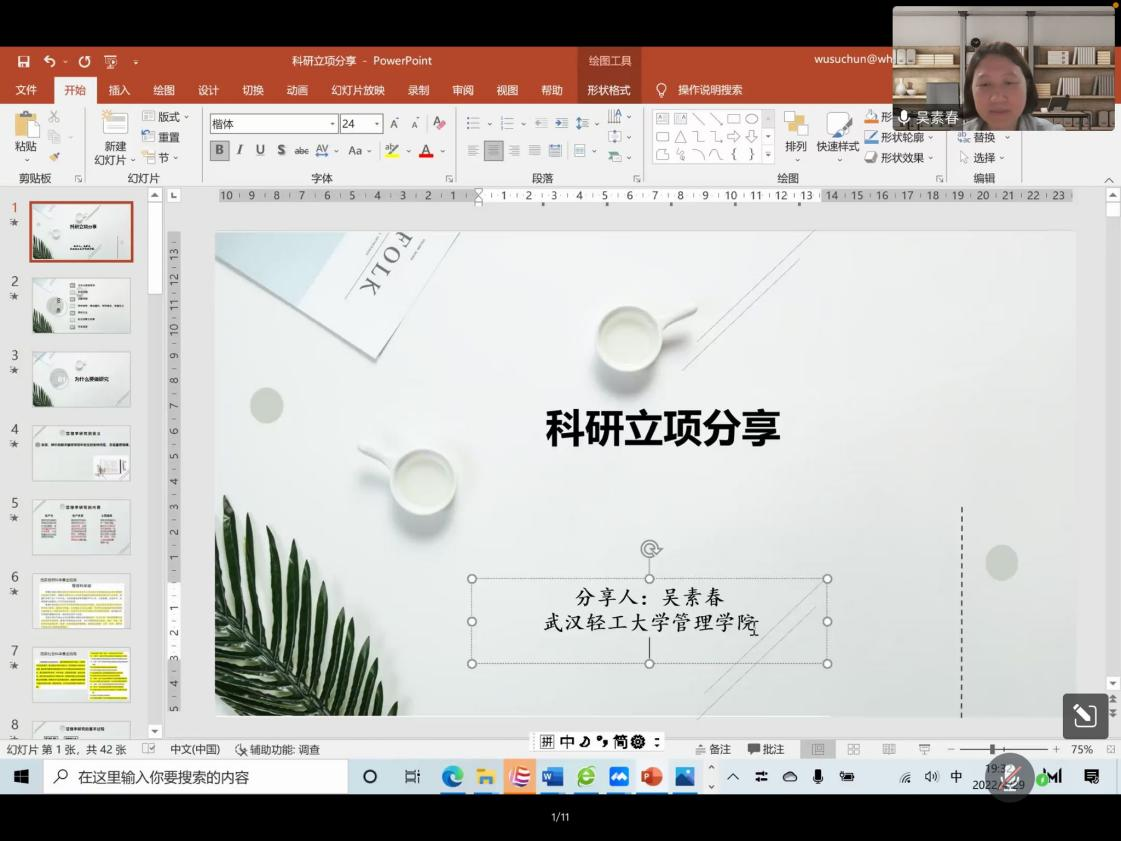Open Microsoft Edge from the taskbar
1121x841 pixels.
coord(452,776)
